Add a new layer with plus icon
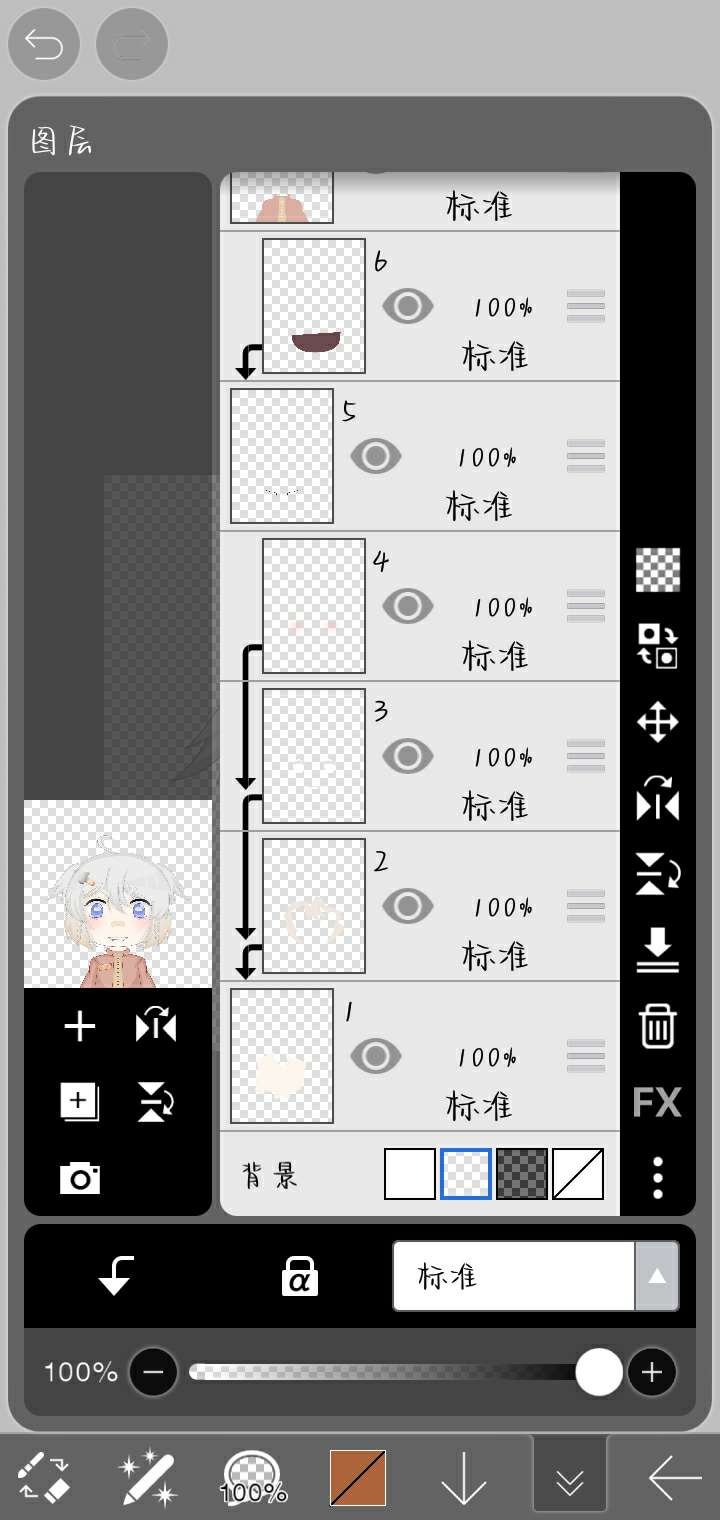The height and width of the screenshot is (1520, 720). (x=80, y=1027)
